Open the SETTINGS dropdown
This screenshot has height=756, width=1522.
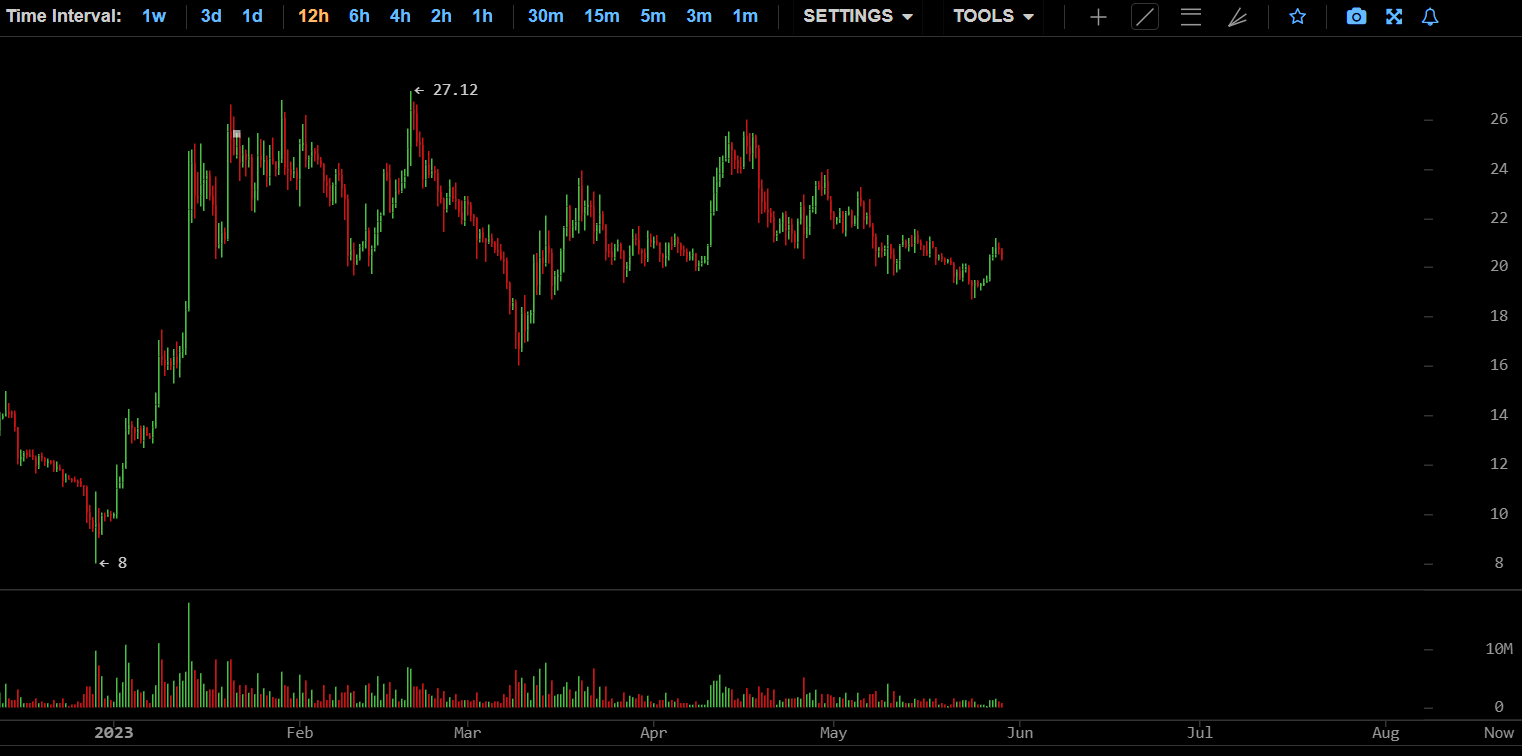pos(858,16)
